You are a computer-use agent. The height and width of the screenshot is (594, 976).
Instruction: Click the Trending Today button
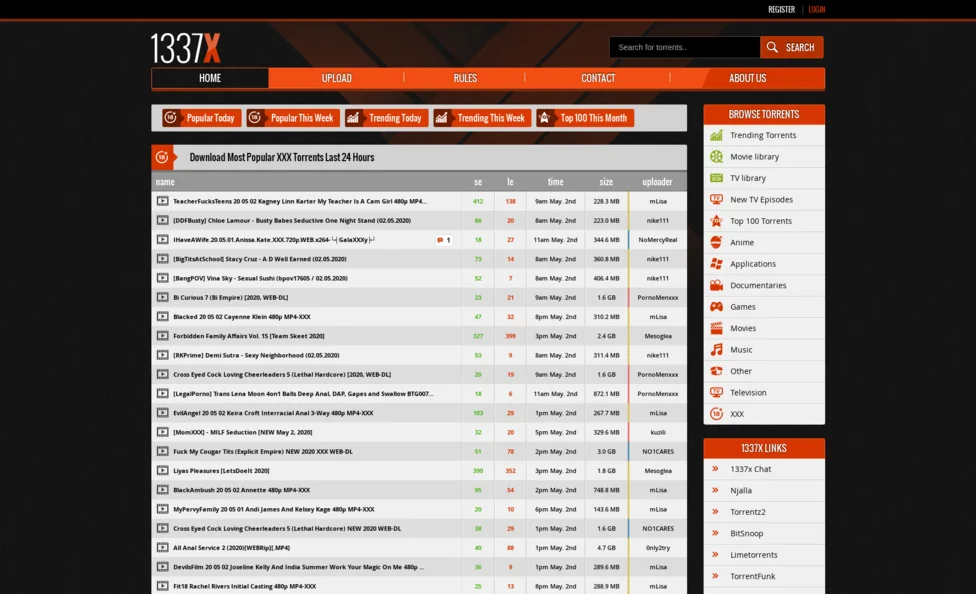click(386, 118)
